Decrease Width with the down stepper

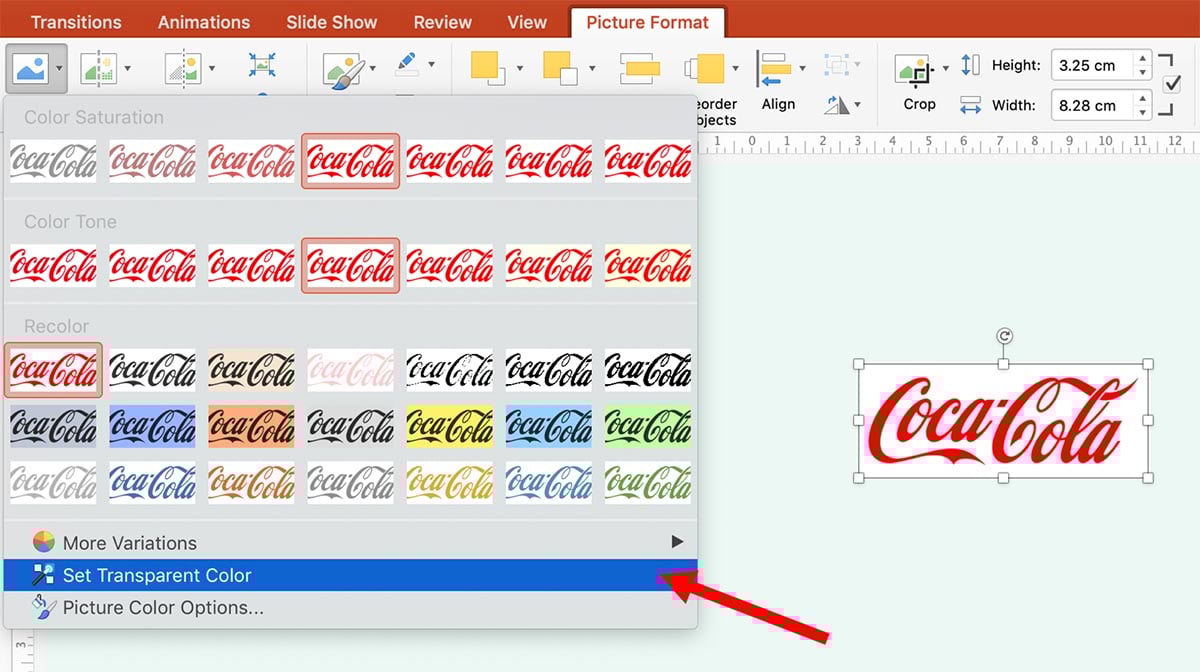point(1142,112)
